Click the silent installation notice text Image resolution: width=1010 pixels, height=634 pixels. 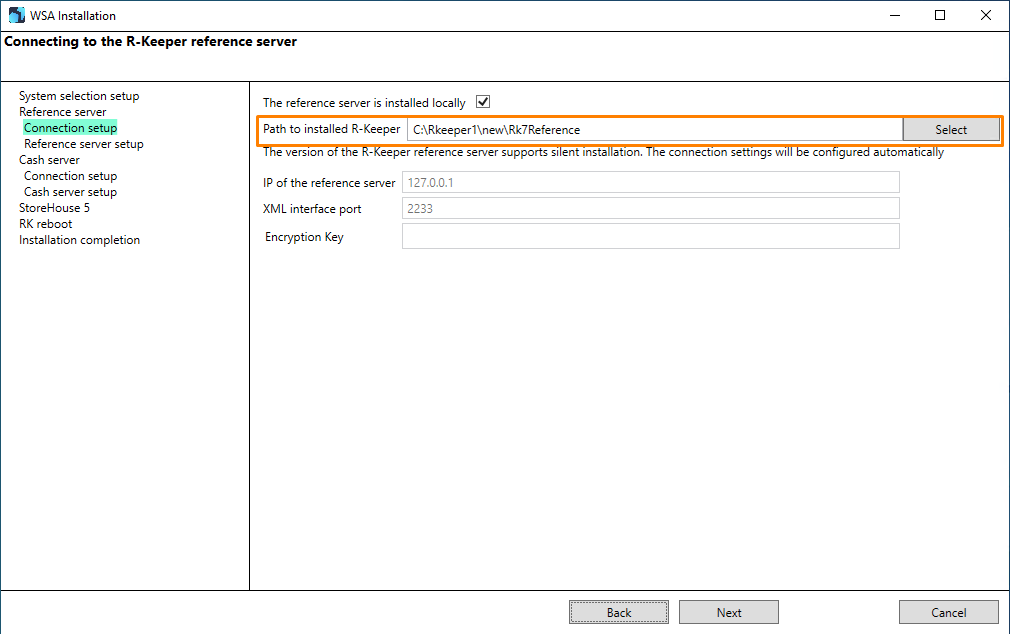click(x=603, y=152)
